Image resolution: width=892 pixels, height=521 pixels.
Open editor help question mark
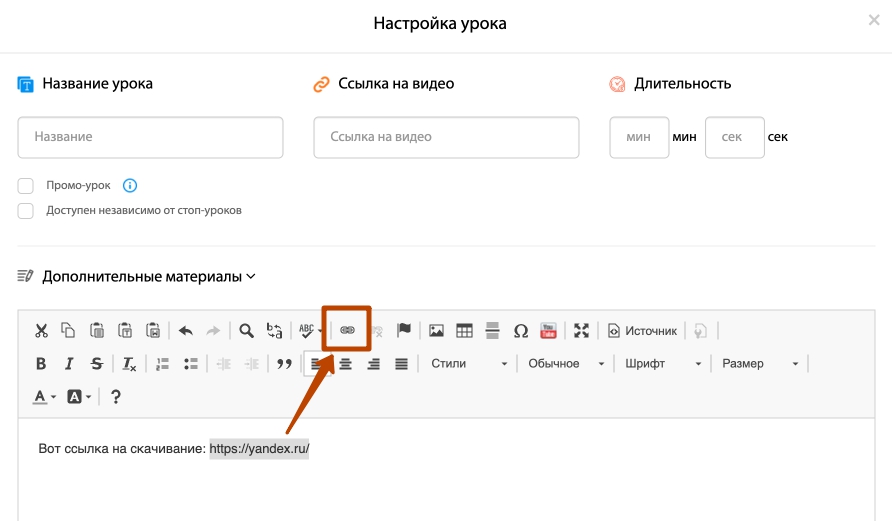click(x=115, y=396)
